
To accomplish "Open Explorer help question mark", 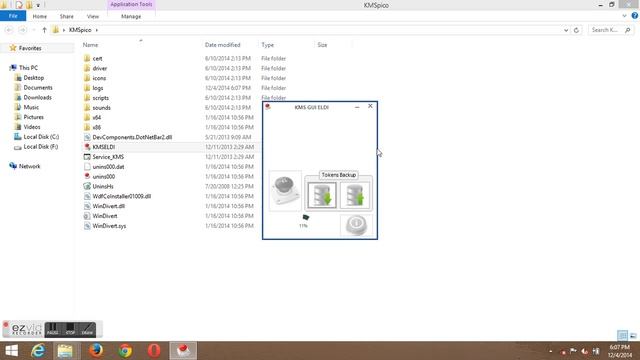I will coord(635,16).
